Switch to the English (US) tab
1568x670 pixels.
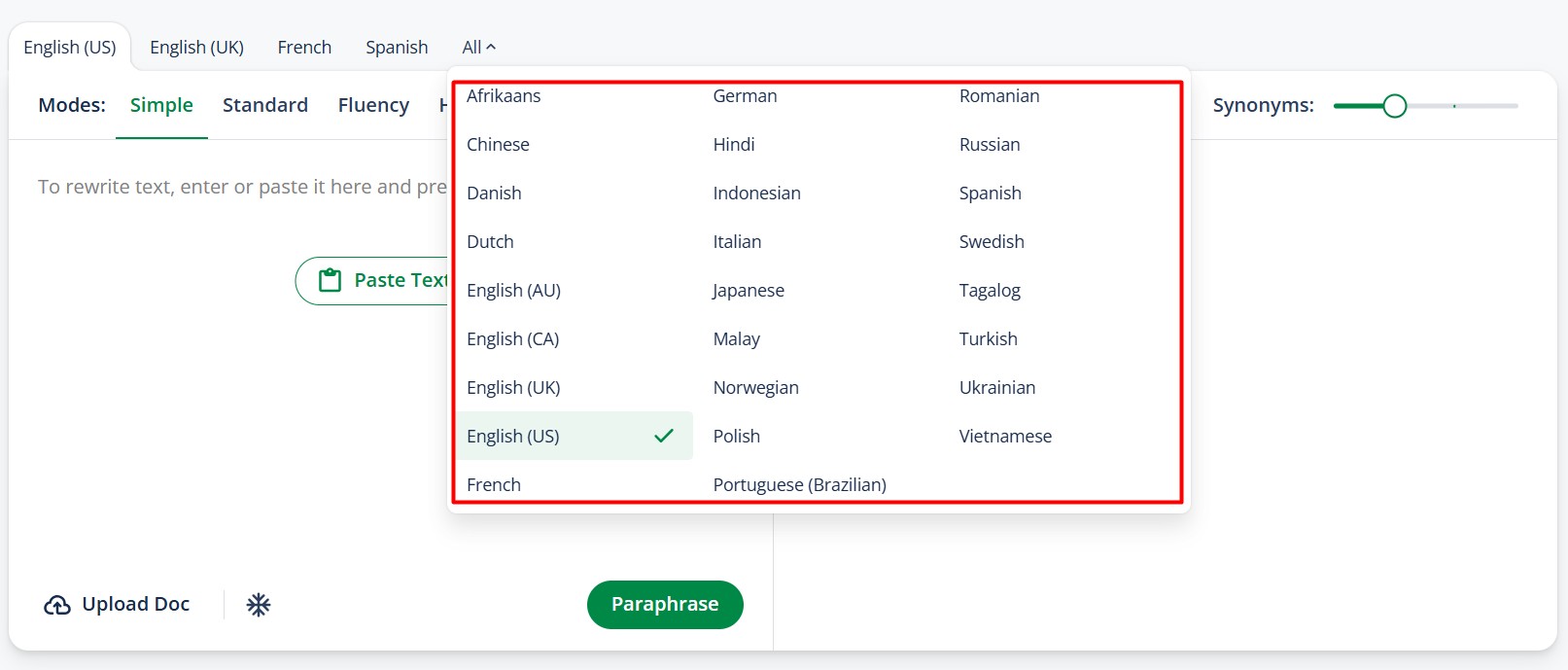coord(70,47)
